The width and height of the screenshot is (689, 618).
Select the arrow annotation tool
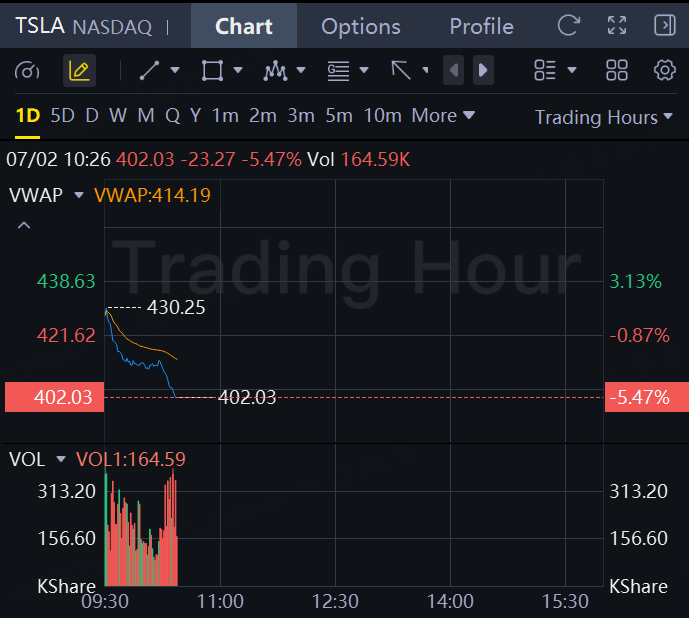pos(401,70)
